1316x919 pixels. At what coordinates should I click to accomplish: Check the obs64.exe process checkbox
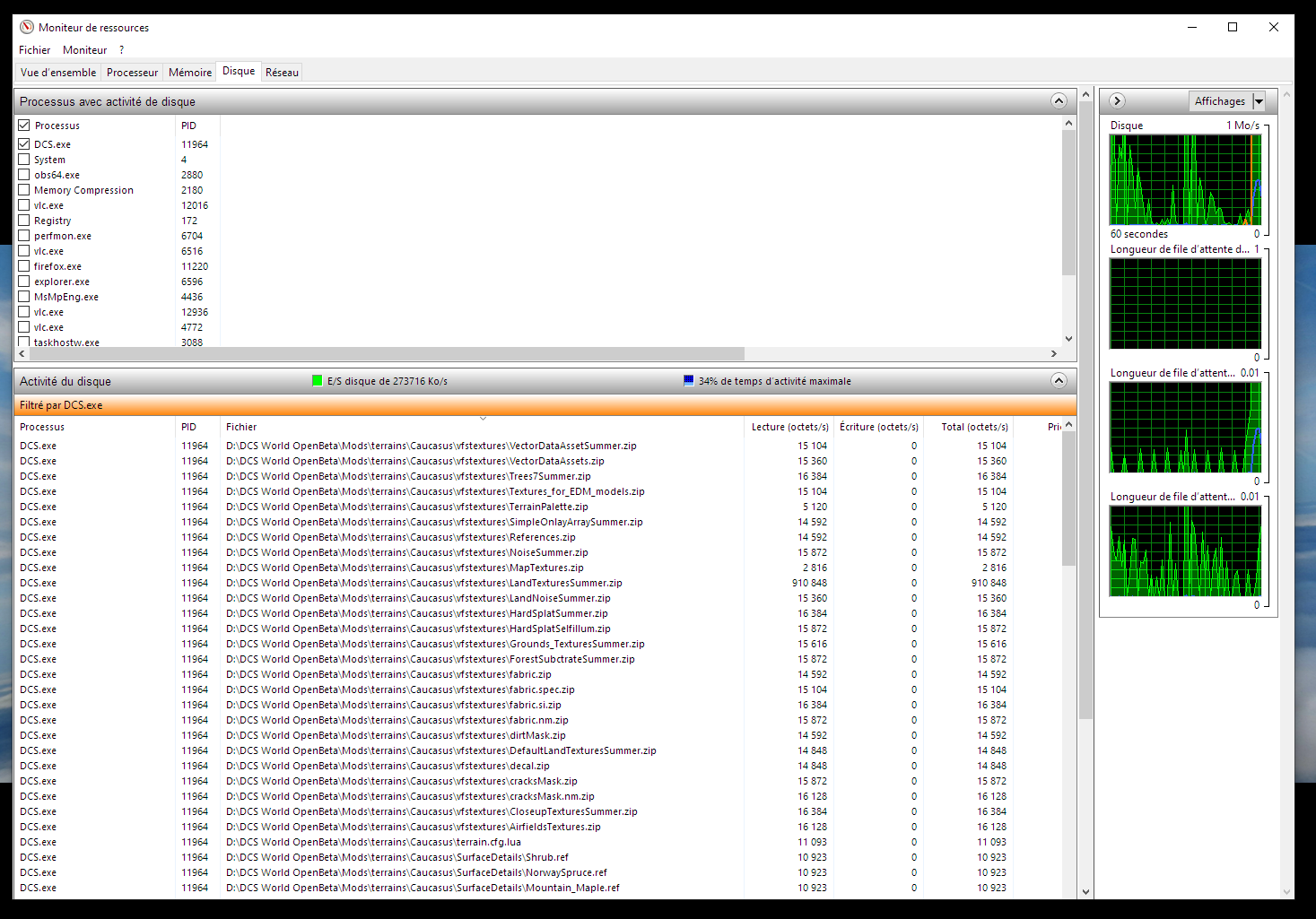tap(24, 174)
